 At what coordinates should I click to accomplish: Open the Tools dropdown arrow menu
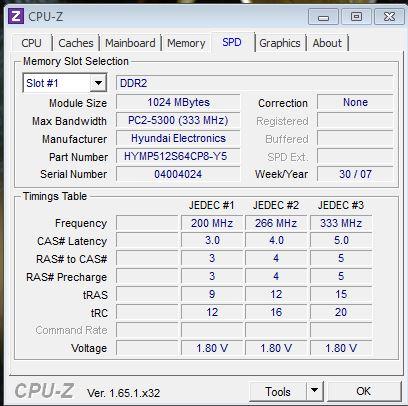click(314, 390)
